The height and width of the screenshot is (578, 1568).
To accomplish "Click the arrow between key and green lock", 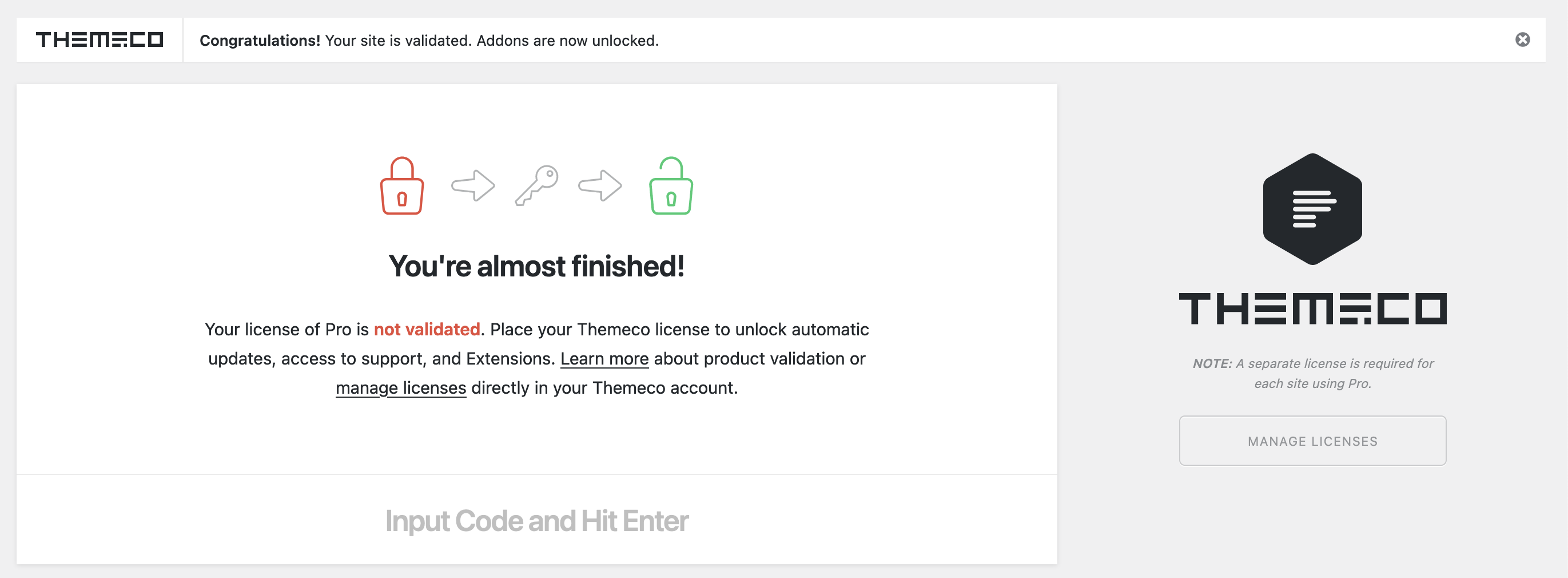I will coord(600,185).
